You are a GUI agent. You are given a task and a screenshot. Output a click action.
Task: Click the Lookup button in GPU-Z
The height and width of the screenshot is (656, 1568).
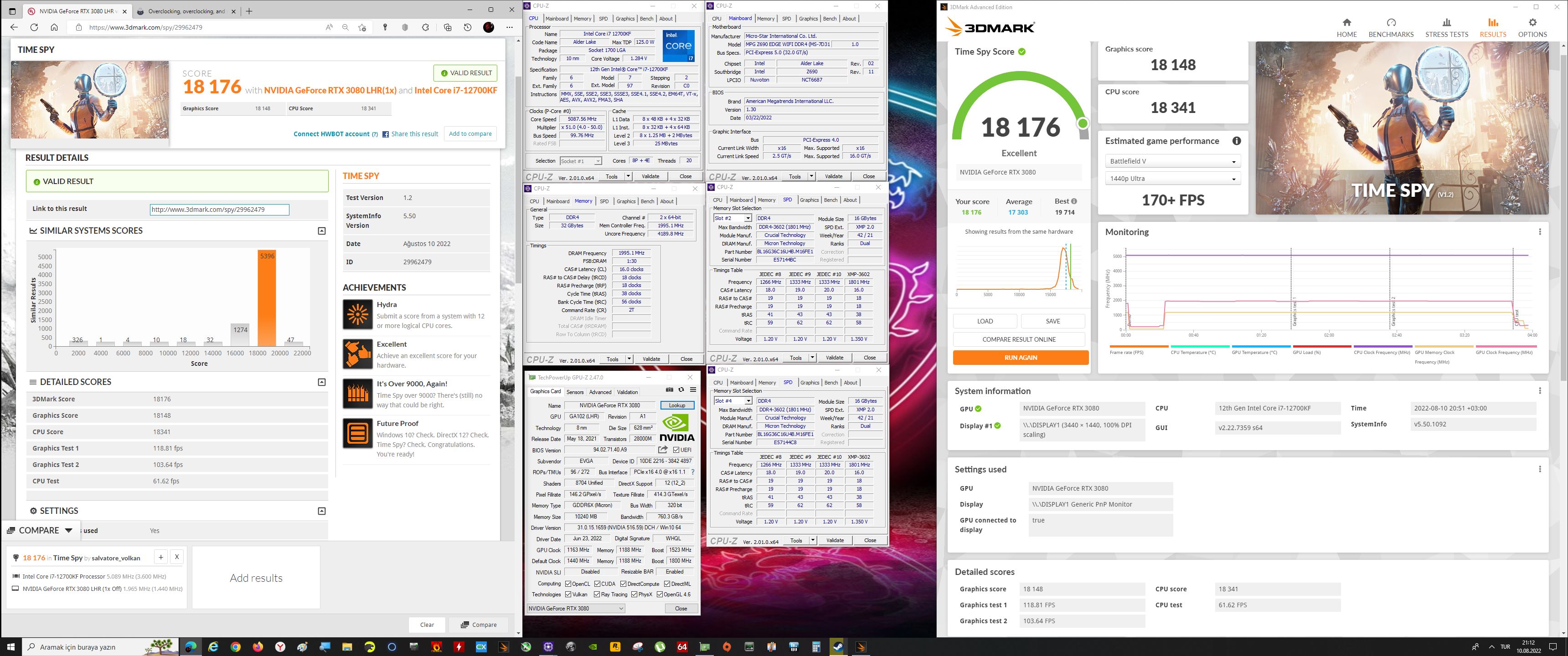(677, 405)
